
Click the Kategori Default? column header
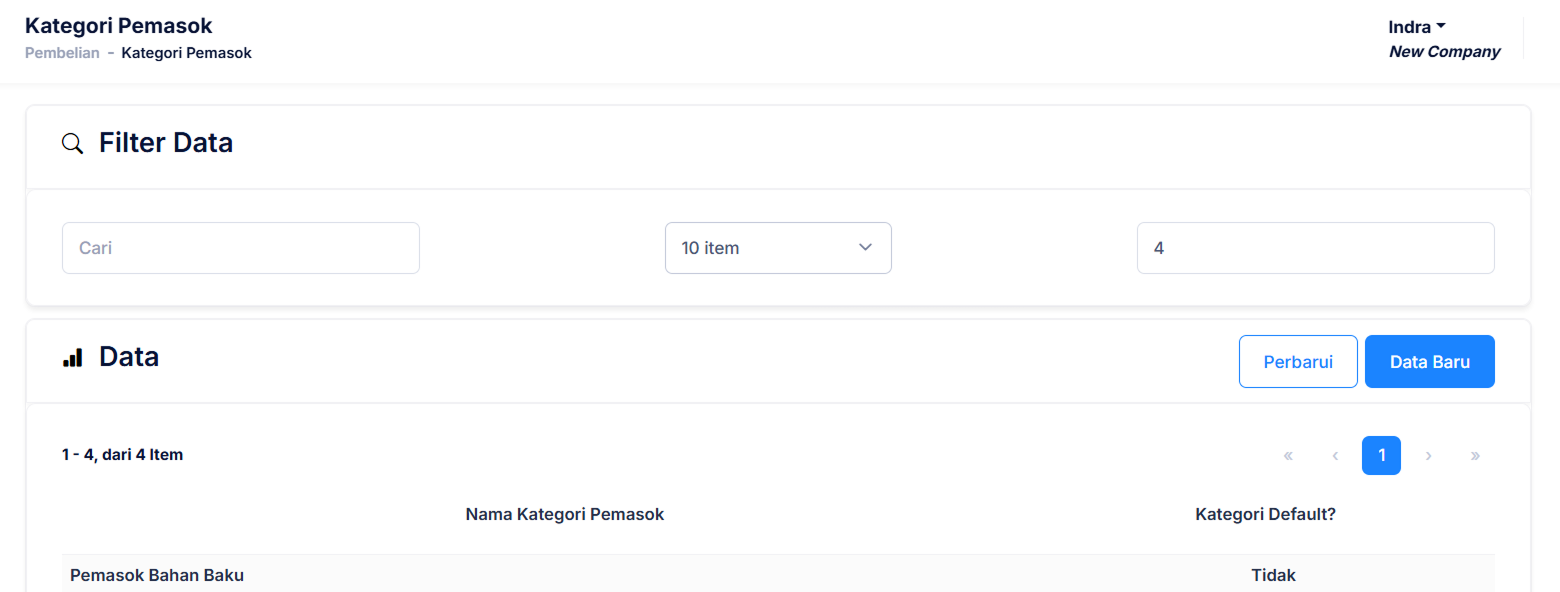click(1265, 514)
